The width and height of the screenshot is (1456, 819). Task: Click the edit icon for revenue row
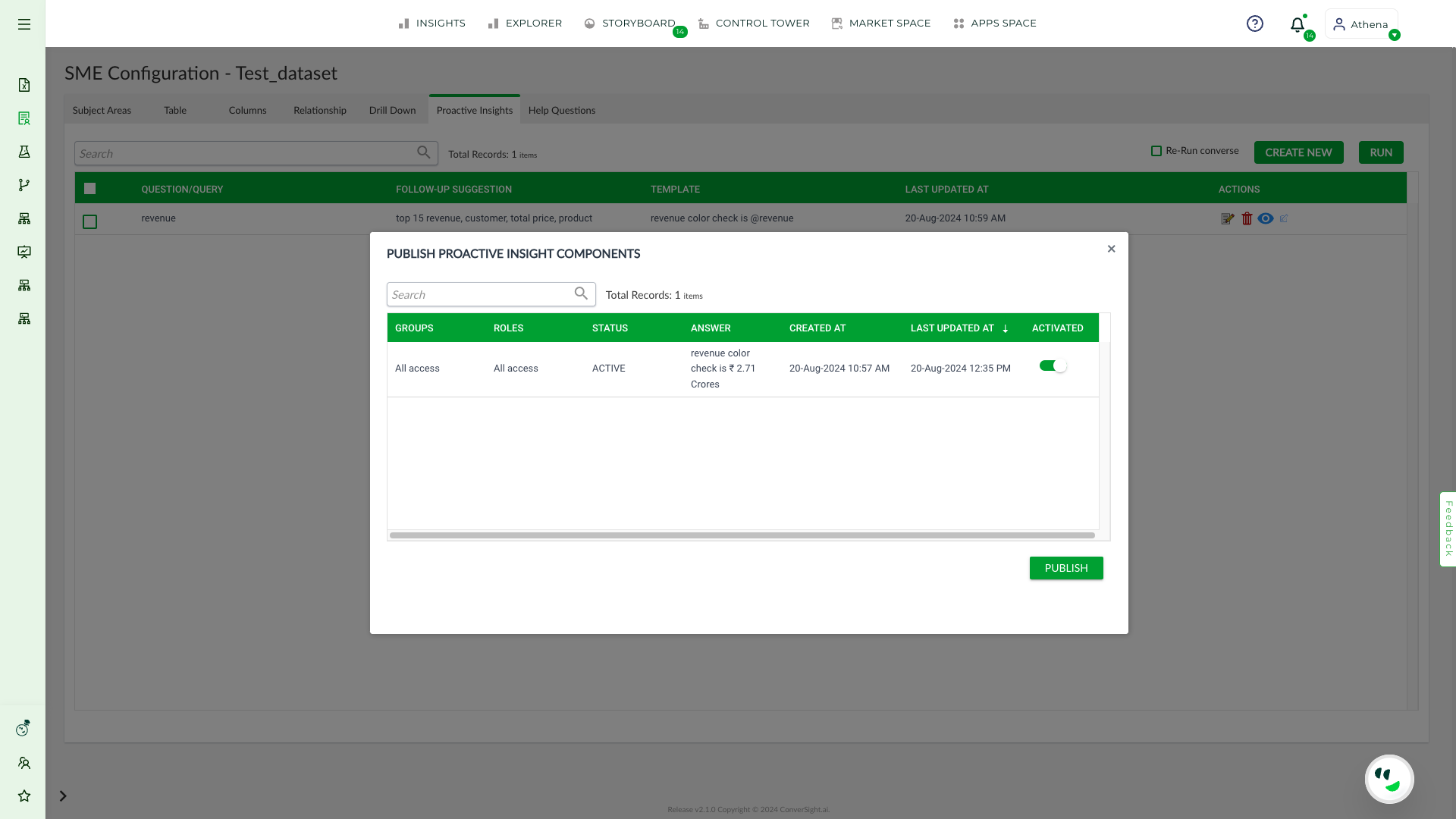click(1228, 218)
